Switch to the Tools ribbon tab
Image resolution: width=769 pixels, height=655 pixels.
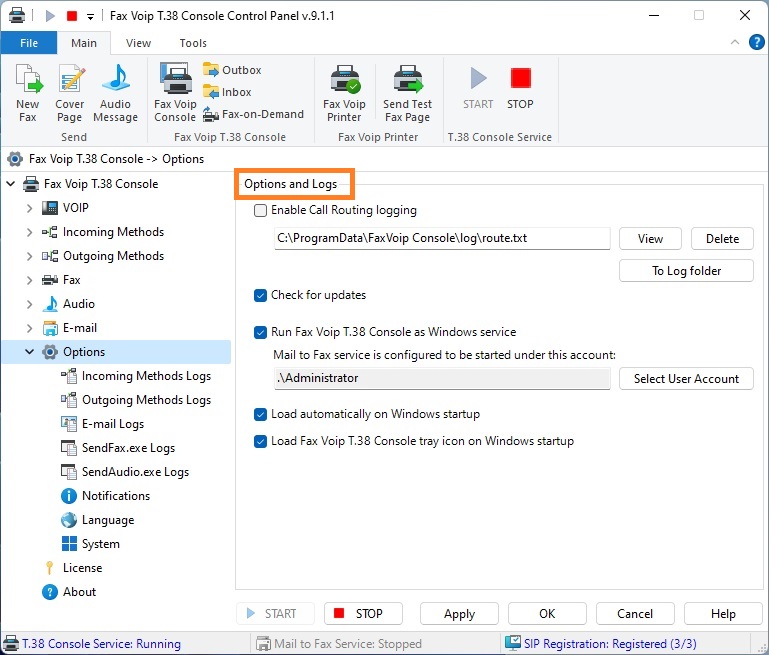[x=193, y=43]
